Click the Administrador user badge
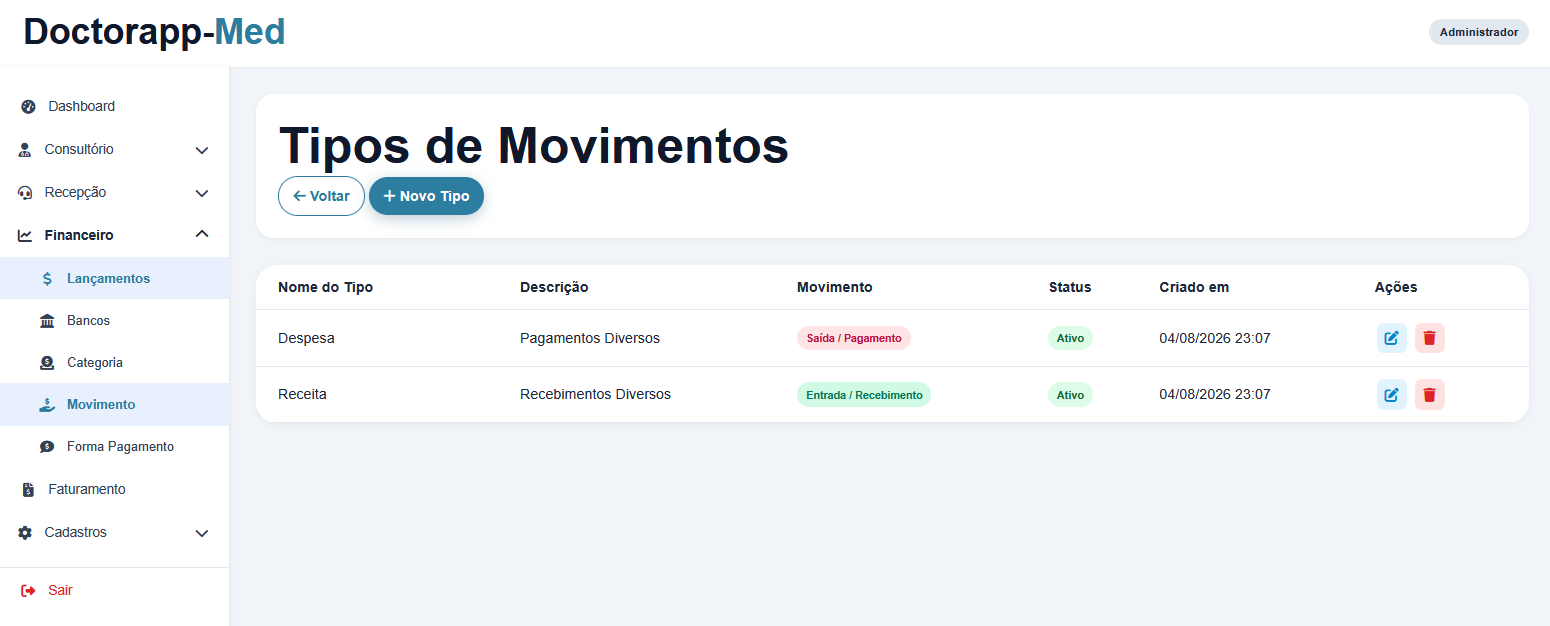This screenshot has height=626, width=1550. tap(1478, 32)
